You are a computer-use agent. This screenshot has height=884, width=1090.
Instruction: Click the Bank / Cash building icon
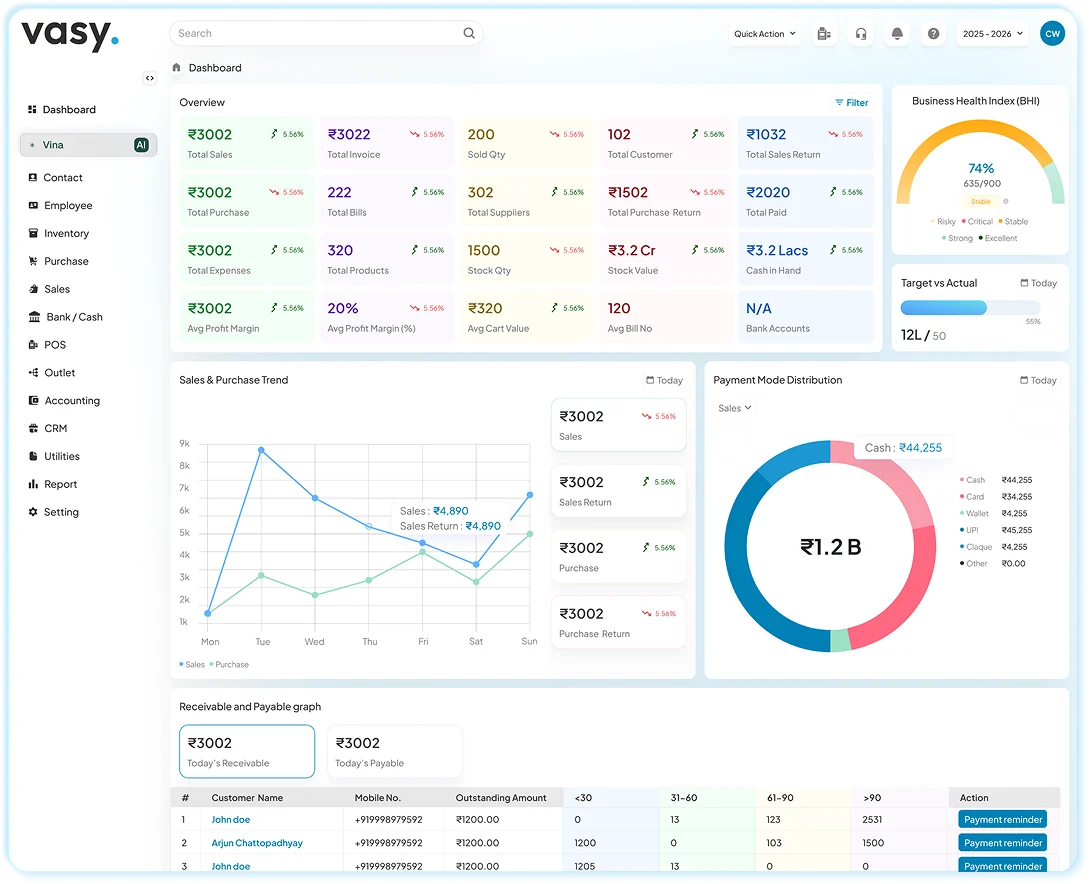34,316
